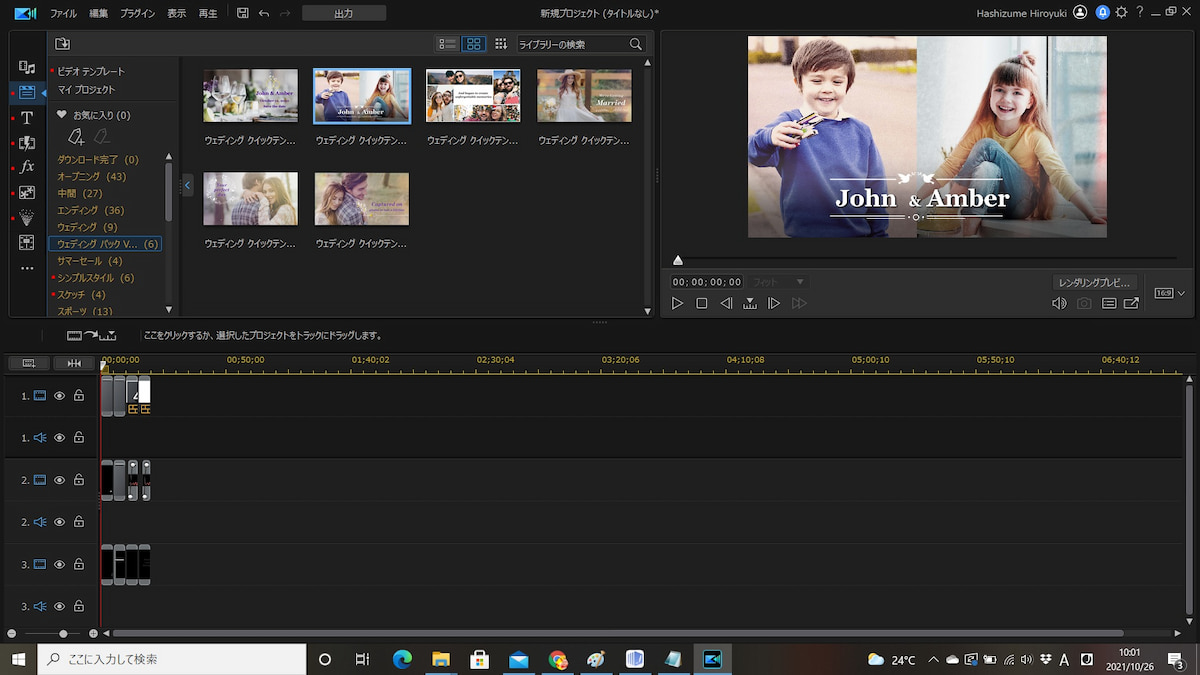1200x675 pixels.
Task: Click the timeline zoom slider handle
Action: coord(63,634)
